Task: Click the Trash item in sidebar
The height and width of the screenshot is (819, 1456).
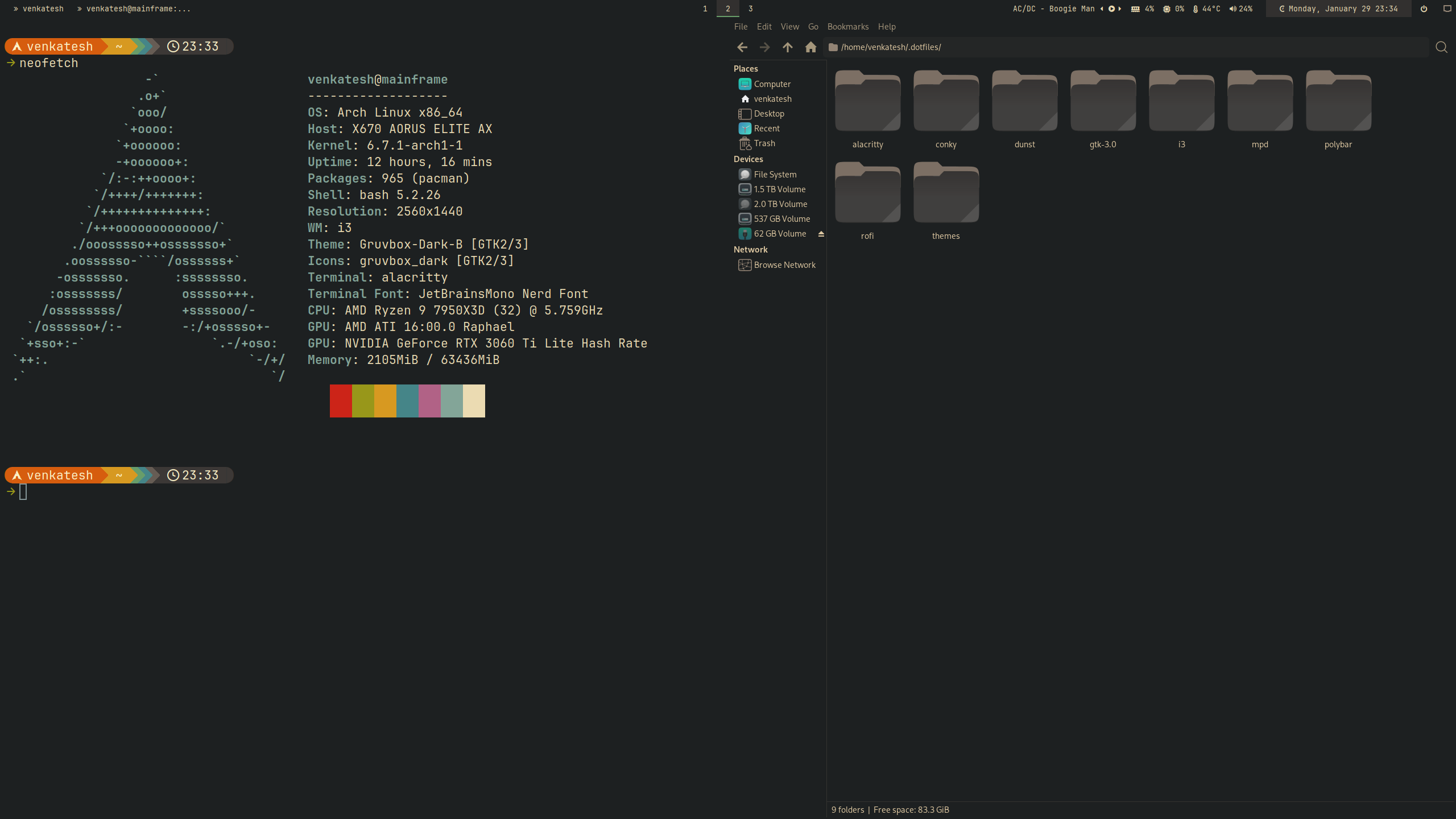Action: click(763, 143)
